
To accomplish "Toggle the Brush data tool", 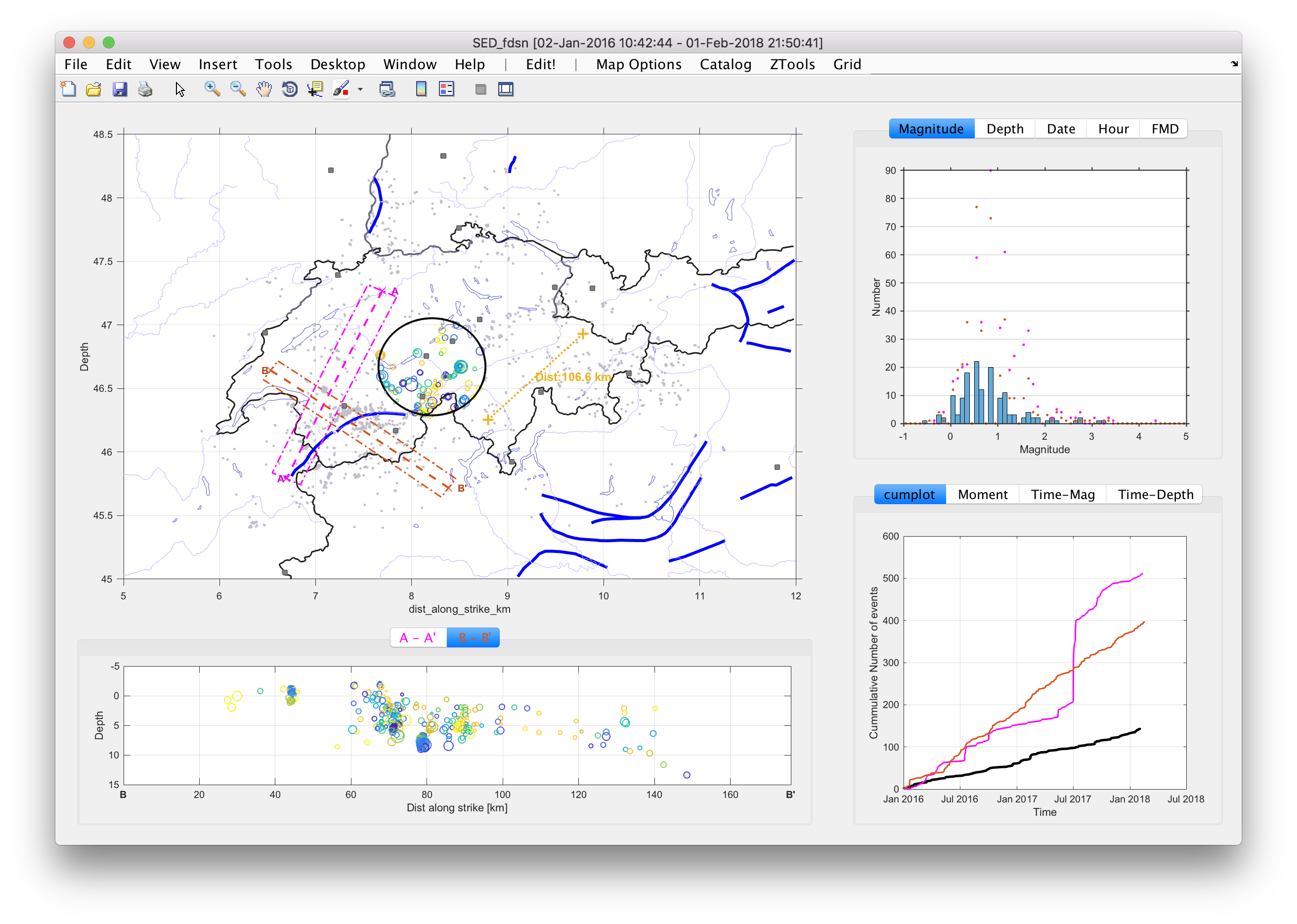I will (341, 89).
